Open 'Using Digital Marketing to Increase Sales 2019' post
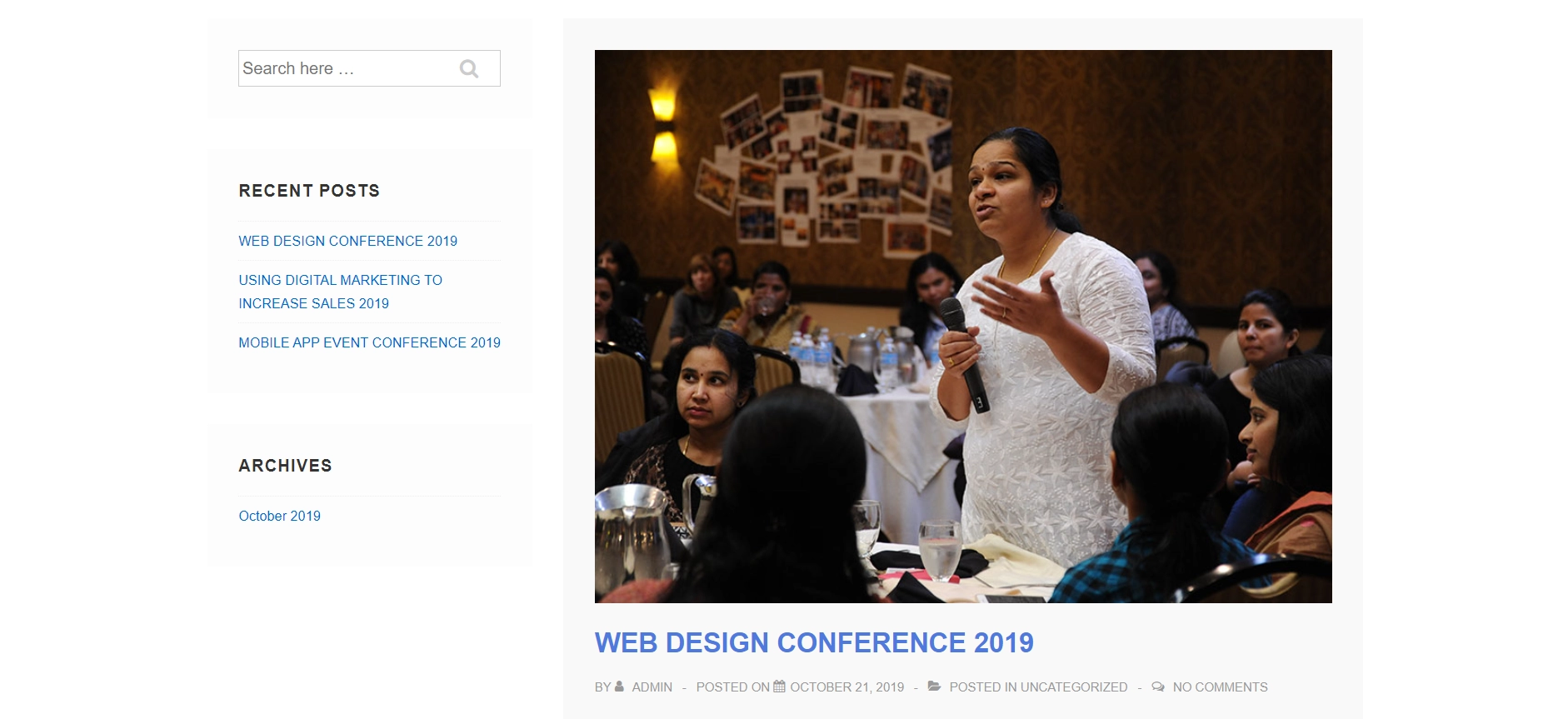 pos(341,292)
